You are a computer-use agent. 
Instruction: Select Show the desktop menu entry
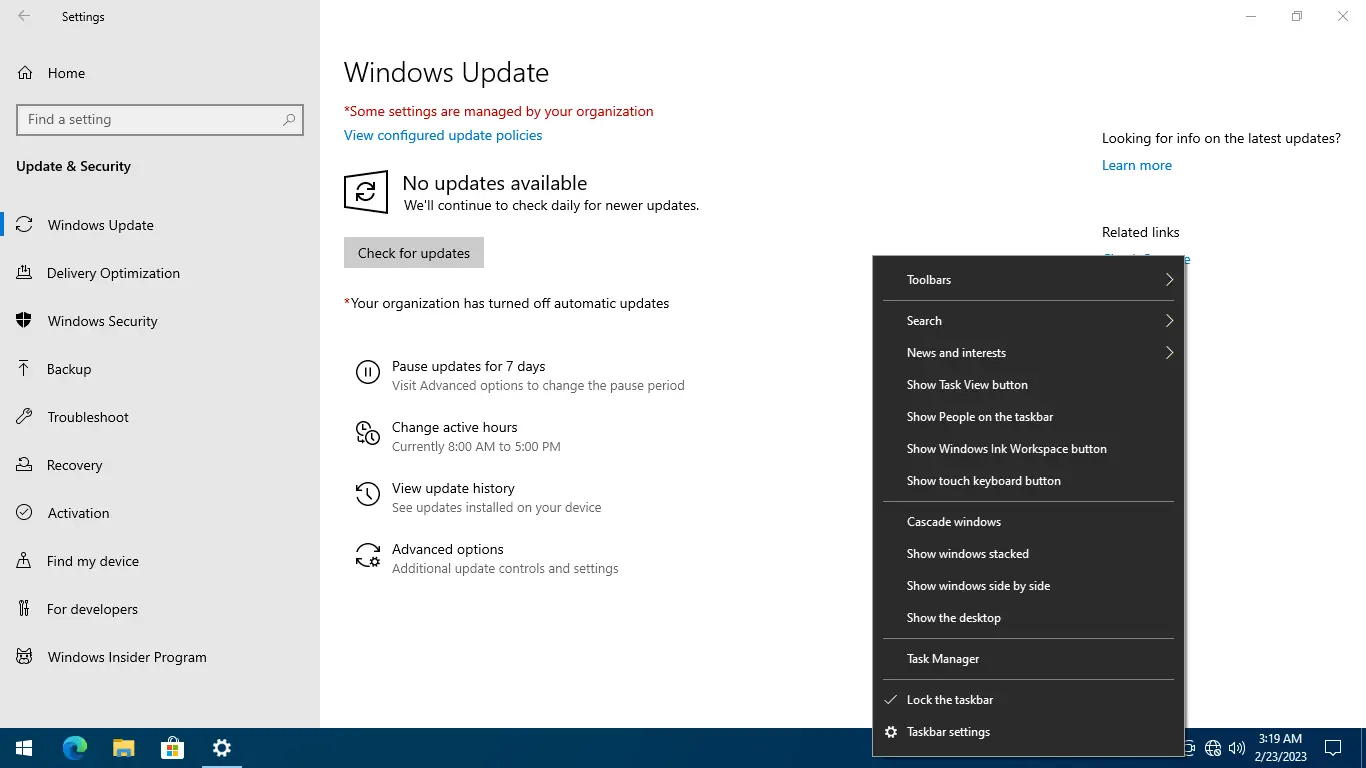pyautogui.click(x=1028, y=618)
